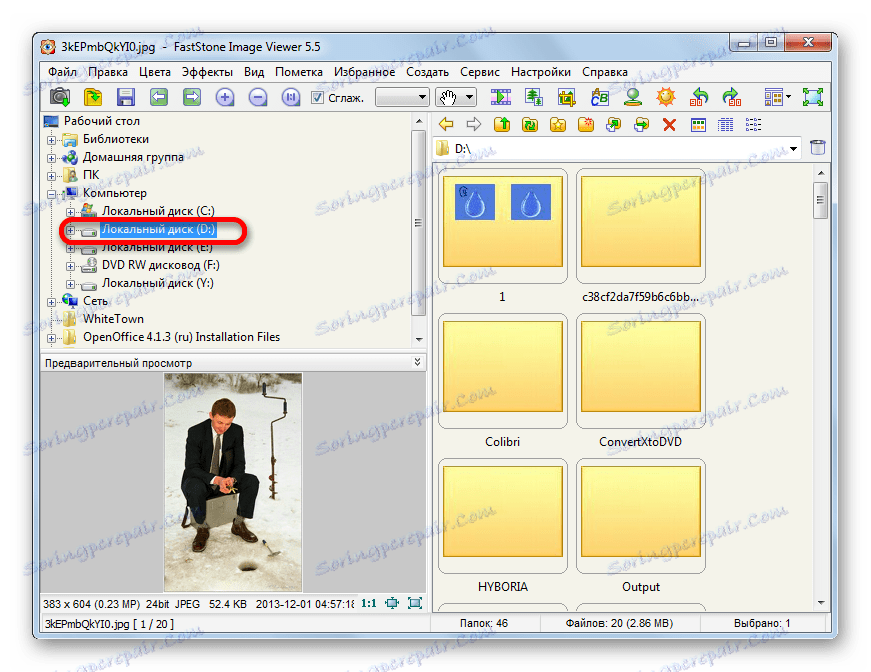Screen dimensions: 871x672
Task: Open the recycle bin icon by address bar
Action: click(818, 147)
